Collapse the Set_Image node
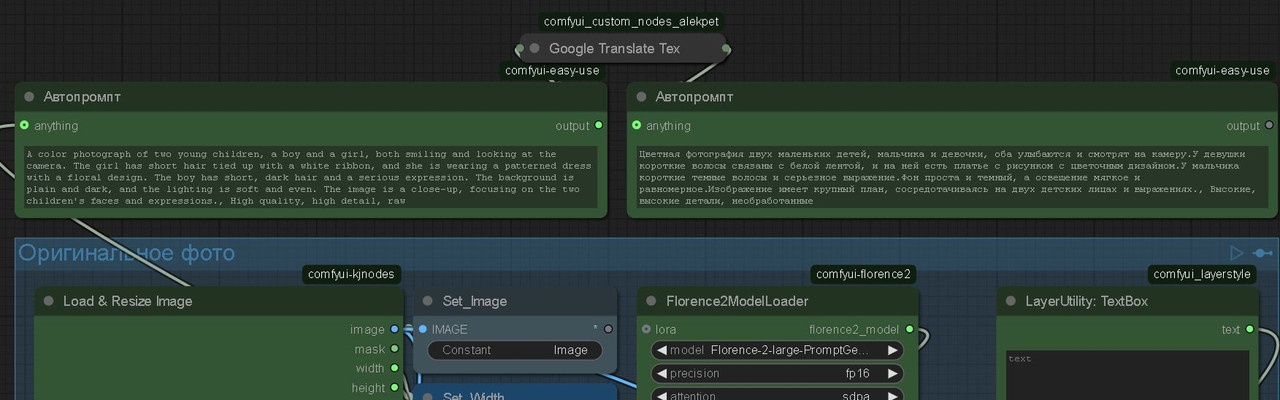This screenshot has width=1280, height=400. (428, 301)
